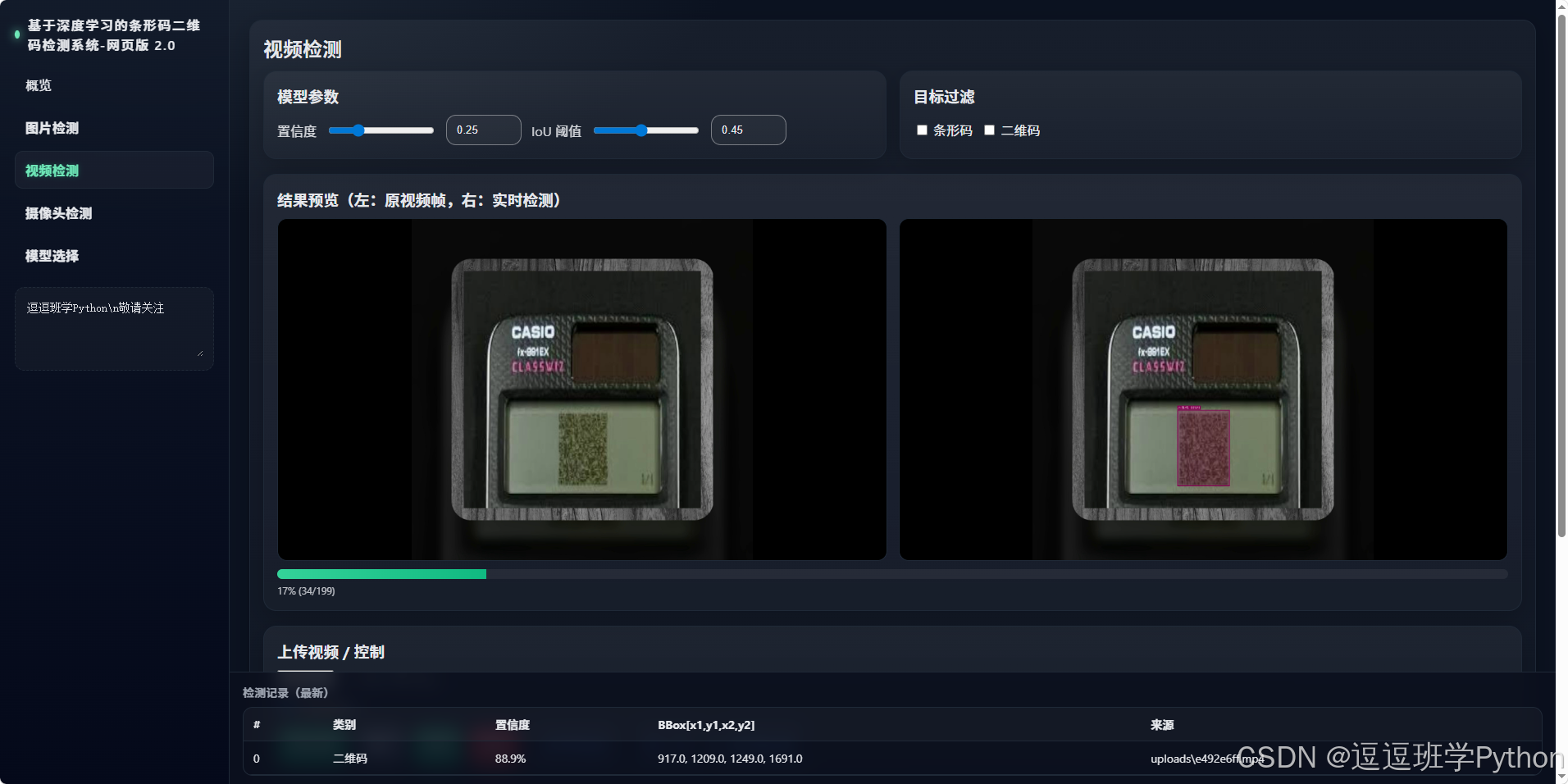Click the app title text in the sidebar
The image size is (1568, 784).
pos(114,35)
